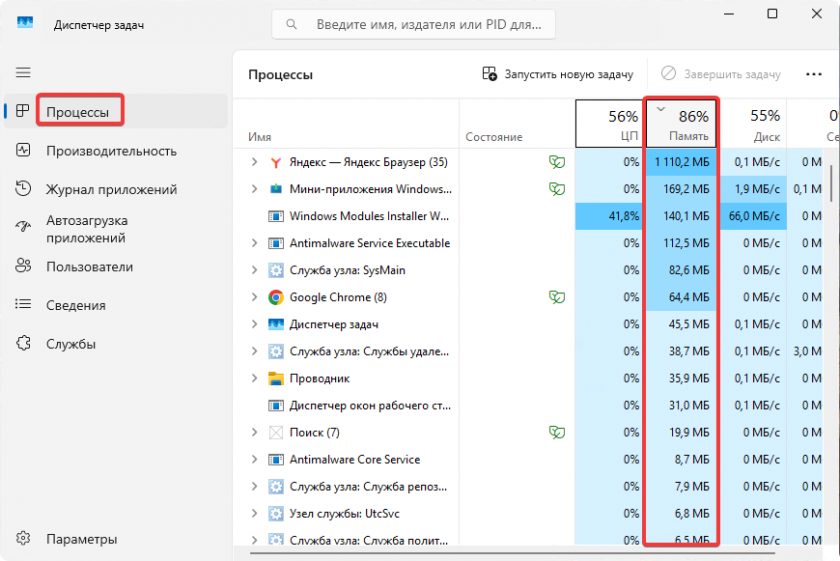The image size is (840, 561).
Task: Click the Yandex Browser process icon
Action: coord(277,162)
